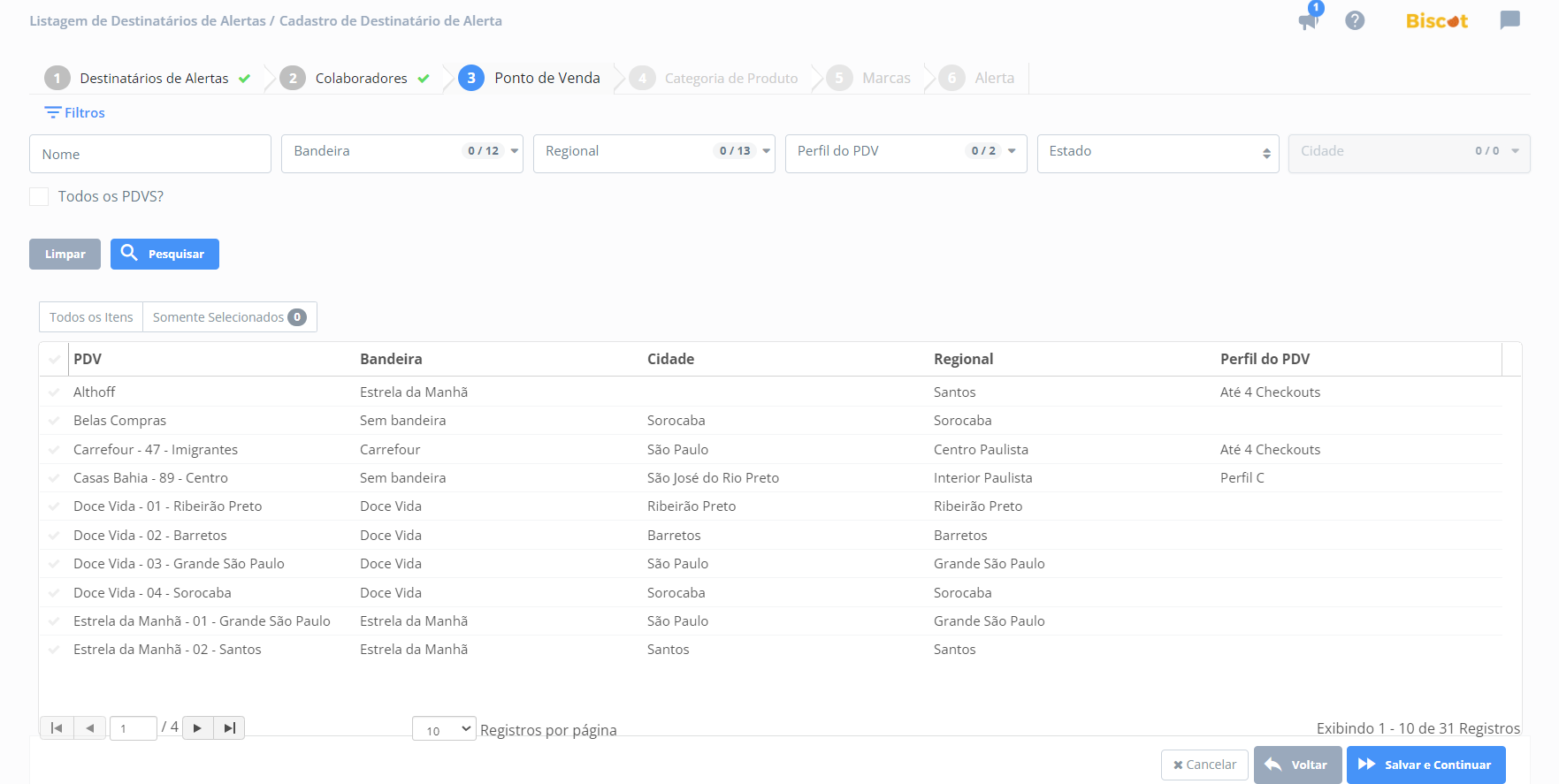Open the disabled Cidade dropdown
This screenshot has width=1559, height=784.
(1410, 153)
